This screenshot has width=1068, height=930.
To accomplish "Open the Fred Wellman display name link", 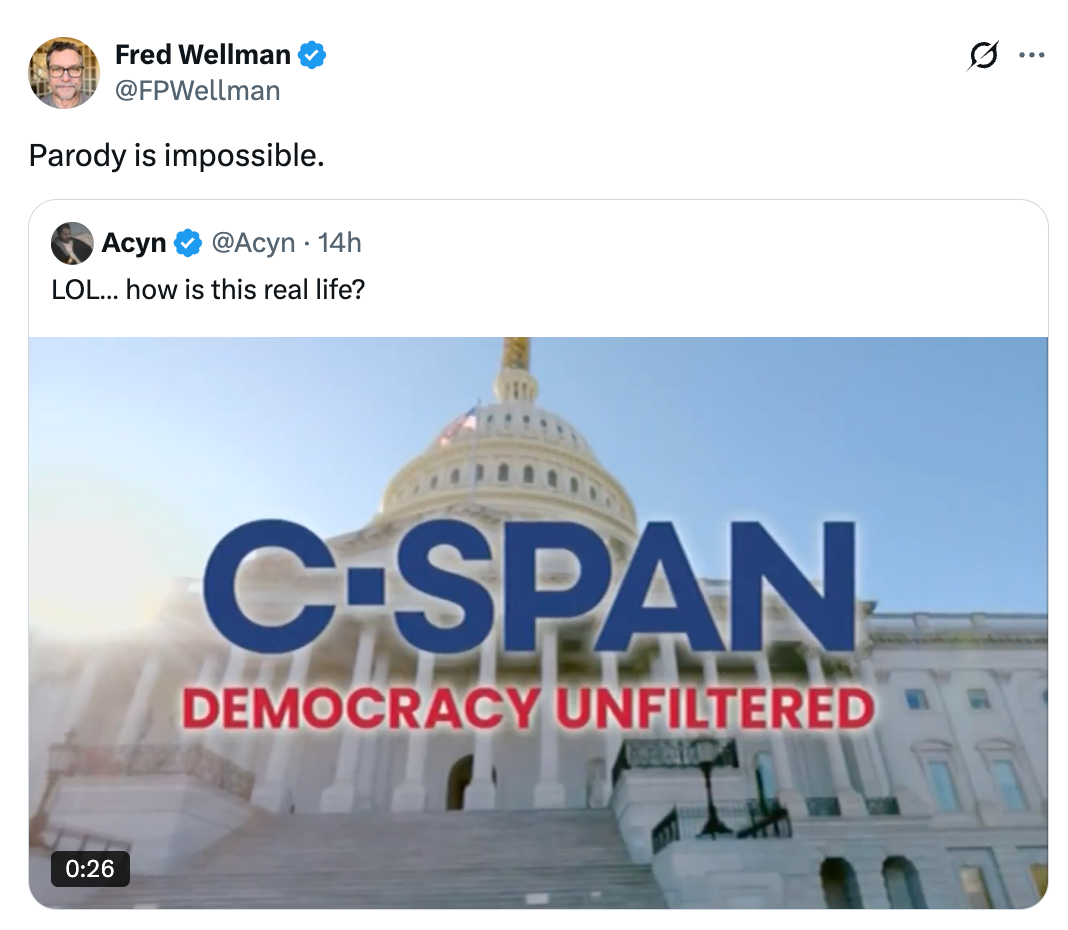I will click(x=203, y=55).
